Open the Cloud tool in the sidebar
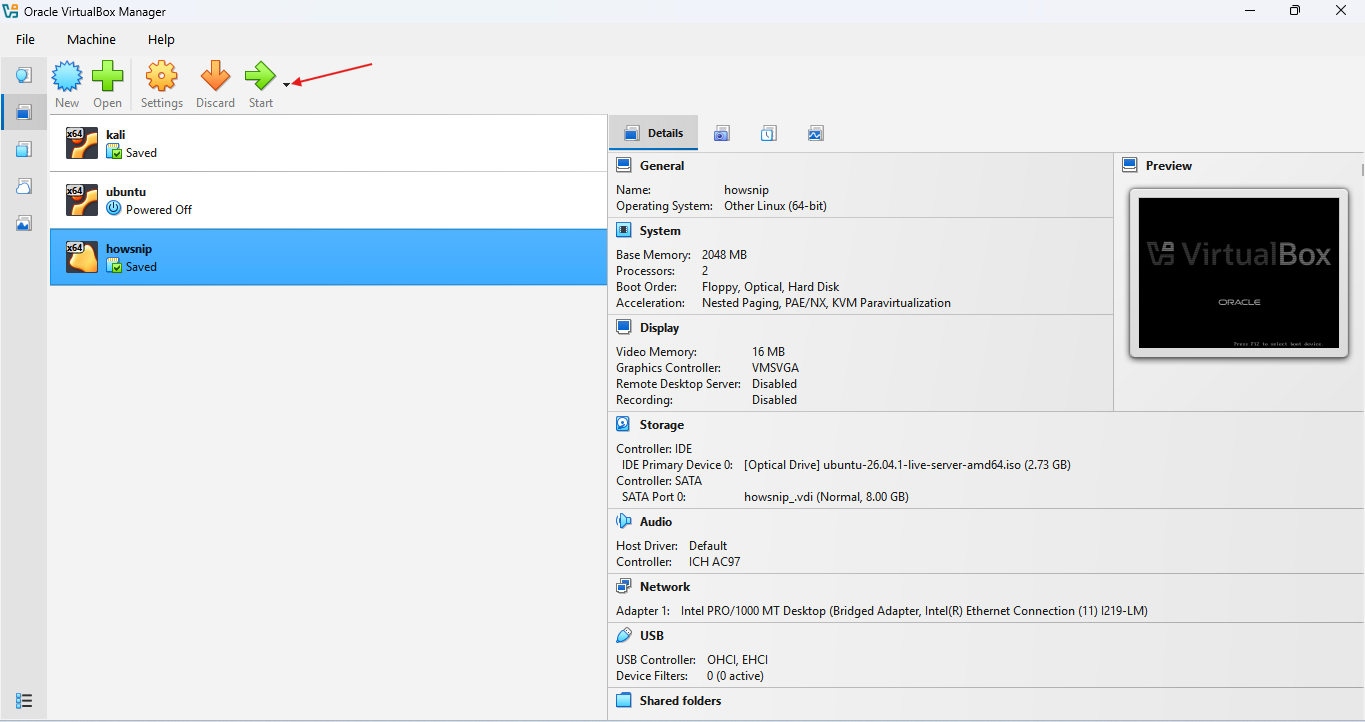Image resolution: width=1365 pixels, height=722 pixels. tap(24, 186)
